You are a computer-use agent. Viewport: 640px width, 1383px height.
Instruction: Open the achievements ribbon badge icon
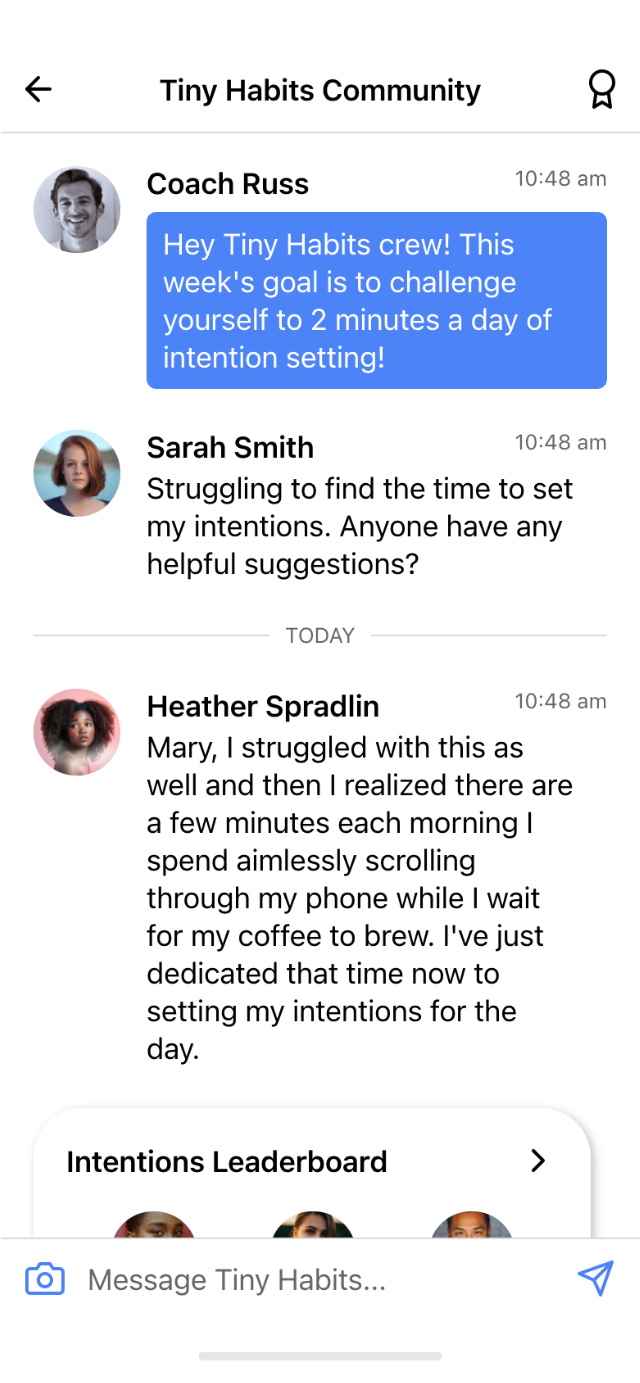[600, 90]
